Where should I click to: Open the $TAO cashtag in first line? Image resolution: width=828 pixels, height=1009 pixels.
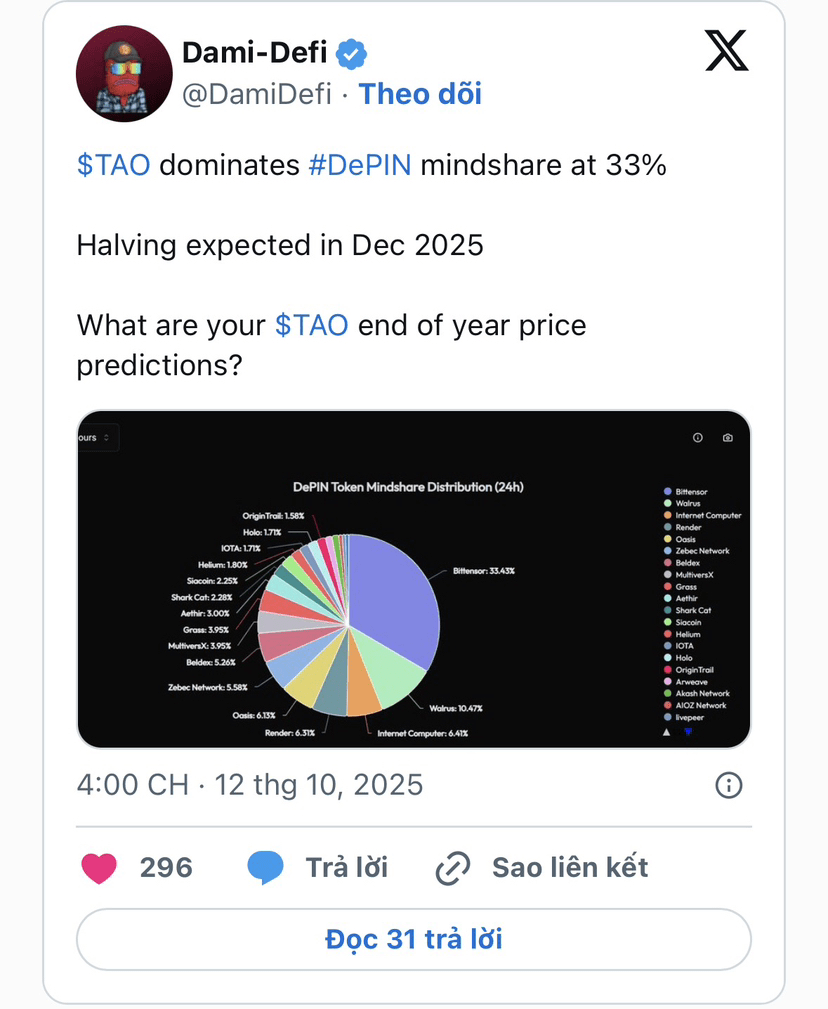pos(113,165)
